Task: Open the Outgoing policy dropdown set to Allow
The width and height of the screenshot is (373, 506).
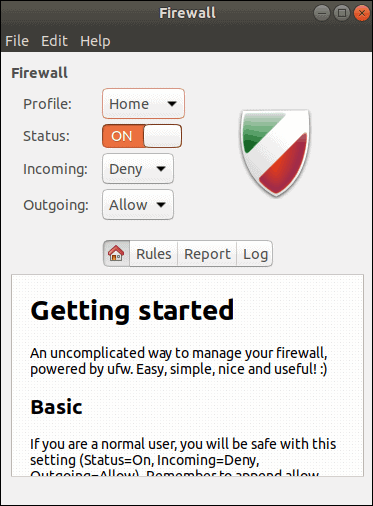Action: tap(138, 205)
